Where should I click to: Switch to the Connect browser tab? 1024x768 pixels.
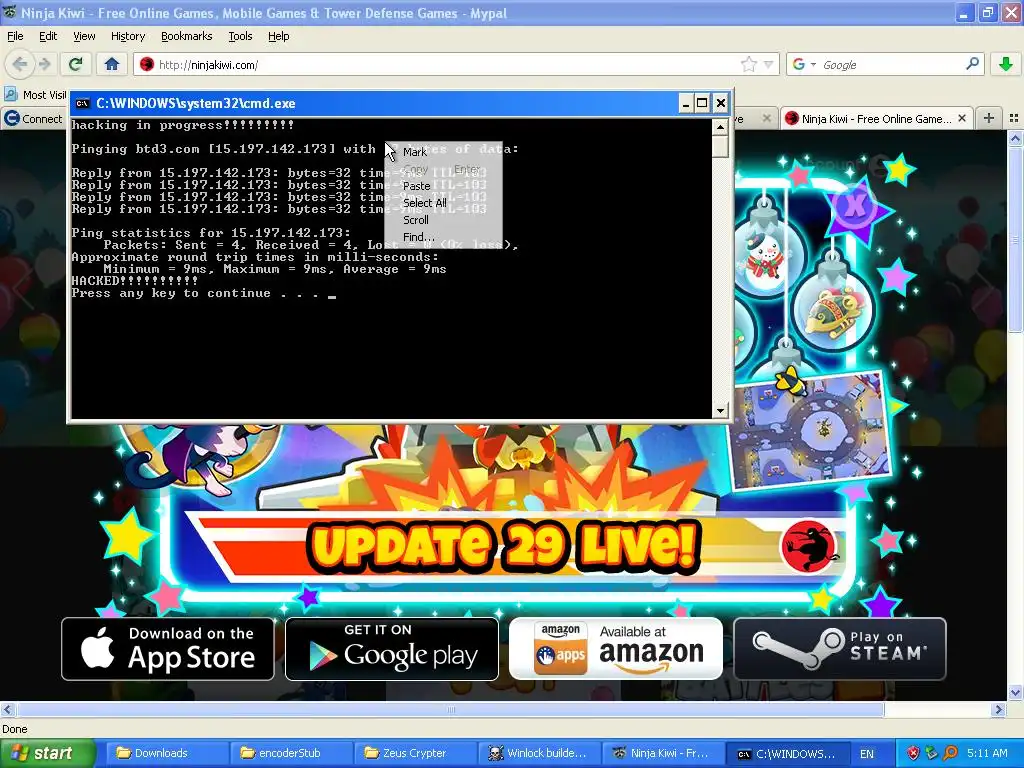point(34,119)
